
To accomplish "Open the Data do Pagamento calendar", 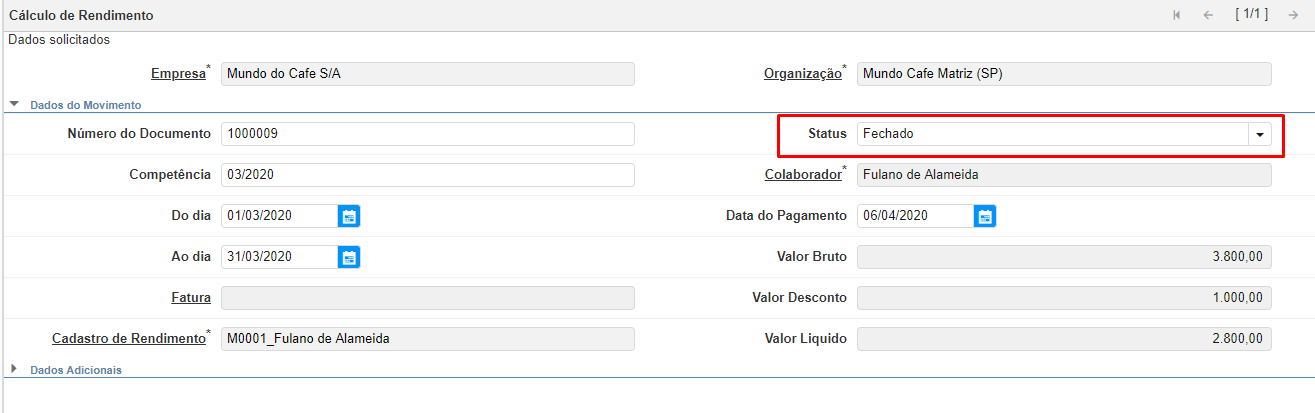I will 985,216.
